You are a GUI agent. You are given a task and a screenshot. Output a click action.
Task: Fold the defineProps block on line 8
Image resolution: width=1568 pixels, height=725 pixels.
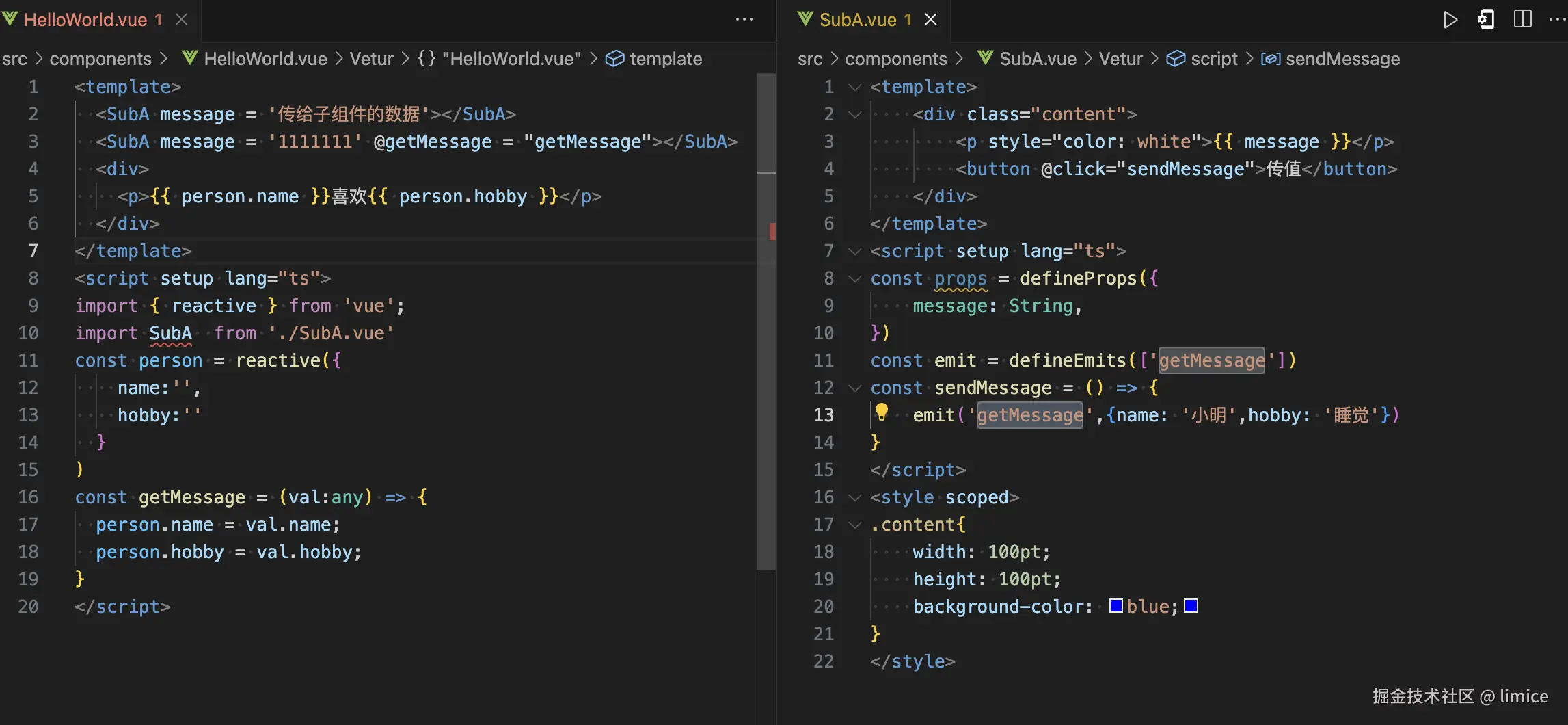(x=854, y=278)
